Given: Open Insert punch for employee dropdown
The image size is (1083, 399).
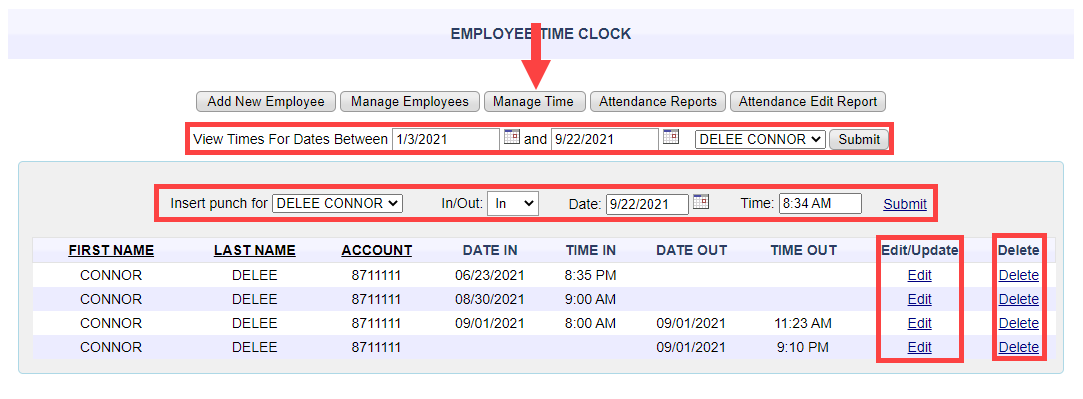Looking at the screenshot, I should tap(337, 204).
